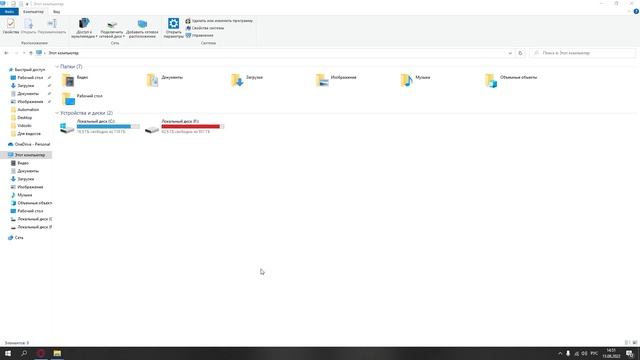
Task: Collapse the Папки (7) group
Action: [x=57, y=67]
